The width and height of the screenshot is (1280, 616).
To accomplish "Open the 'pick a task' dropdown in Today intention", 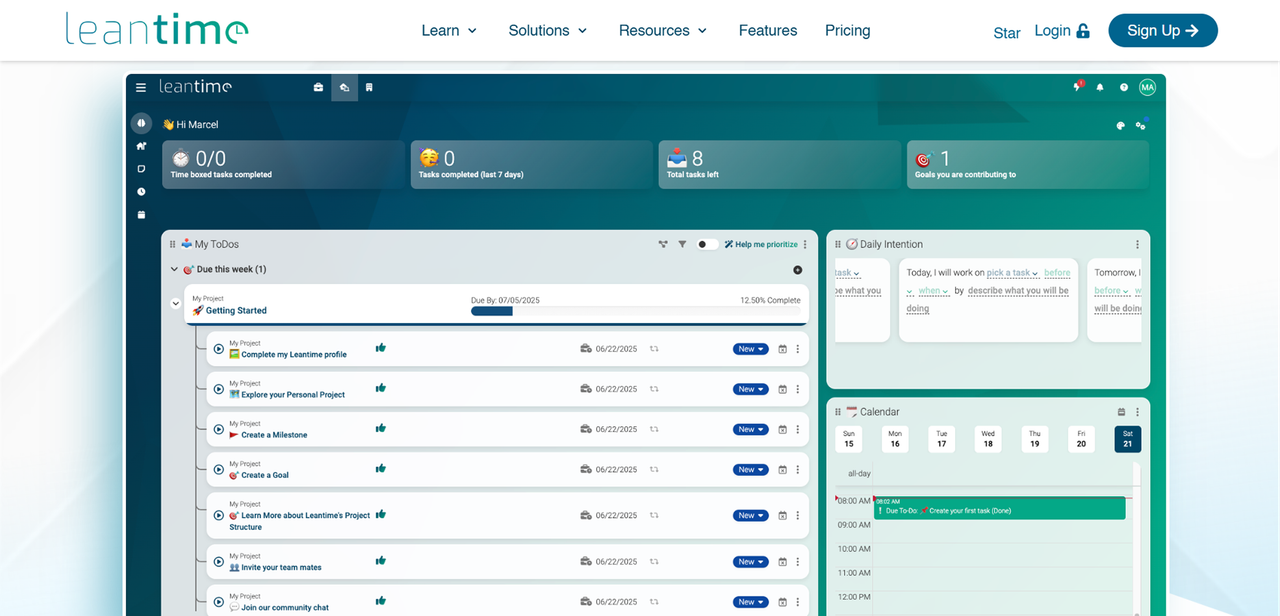I will pyautogui.click(x=1013, y=273).
